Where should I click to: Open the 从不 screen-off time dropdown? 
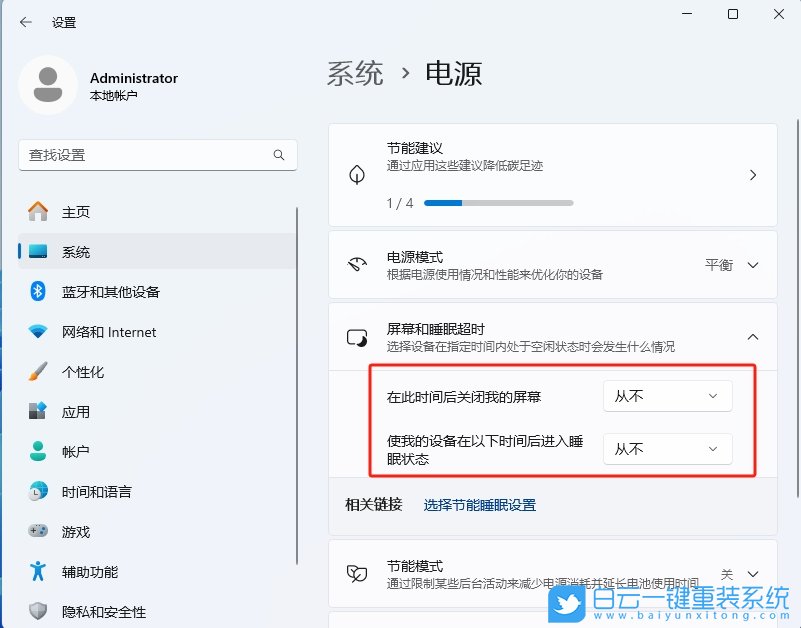coord(666,396)
